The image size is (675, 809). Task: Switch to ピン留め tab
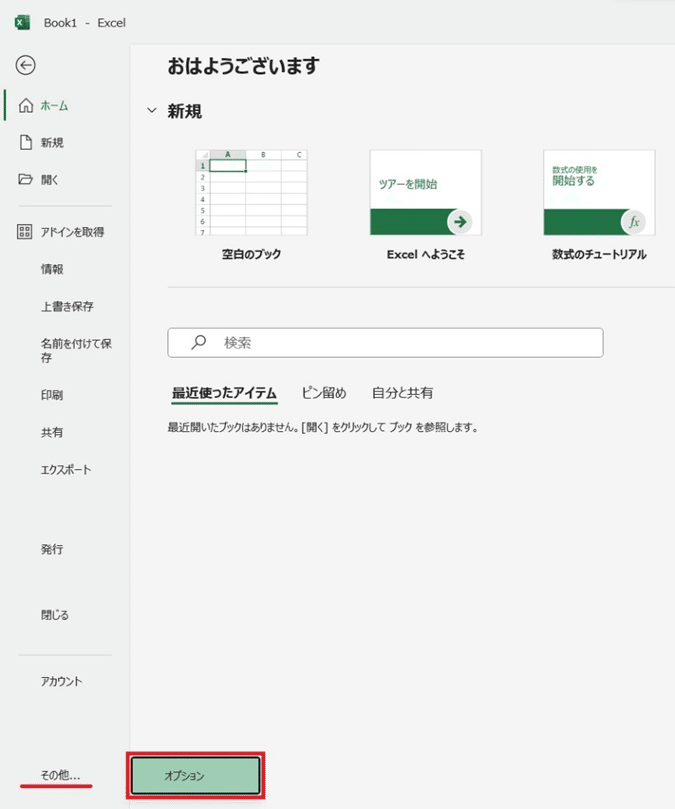coord(324,393)
